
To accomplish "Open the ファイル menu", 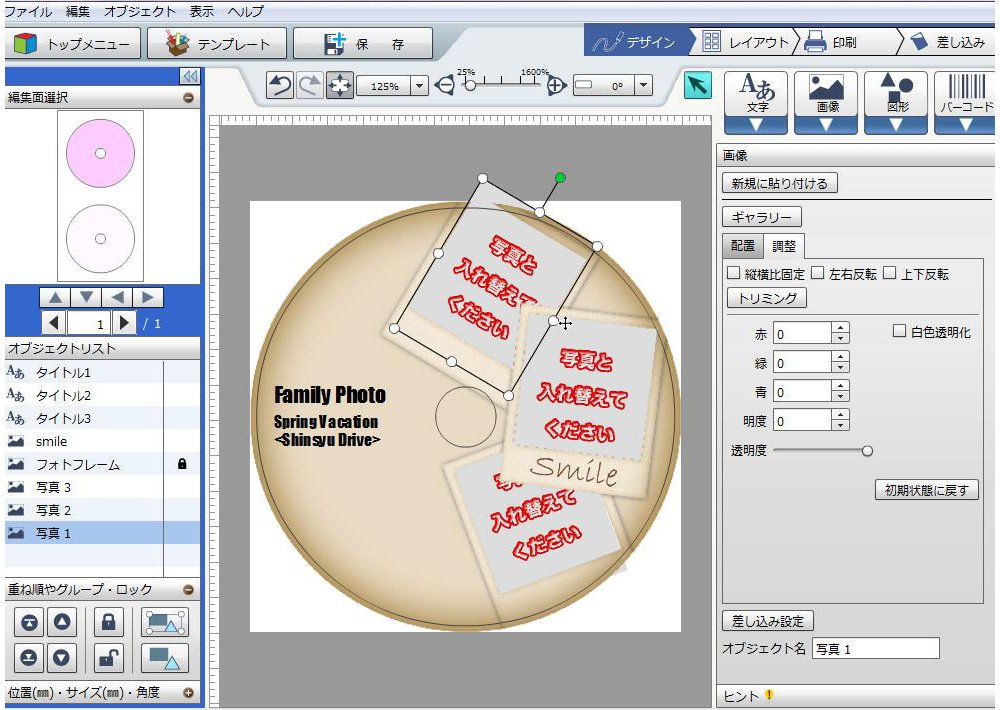I will (x=29, y=12).
